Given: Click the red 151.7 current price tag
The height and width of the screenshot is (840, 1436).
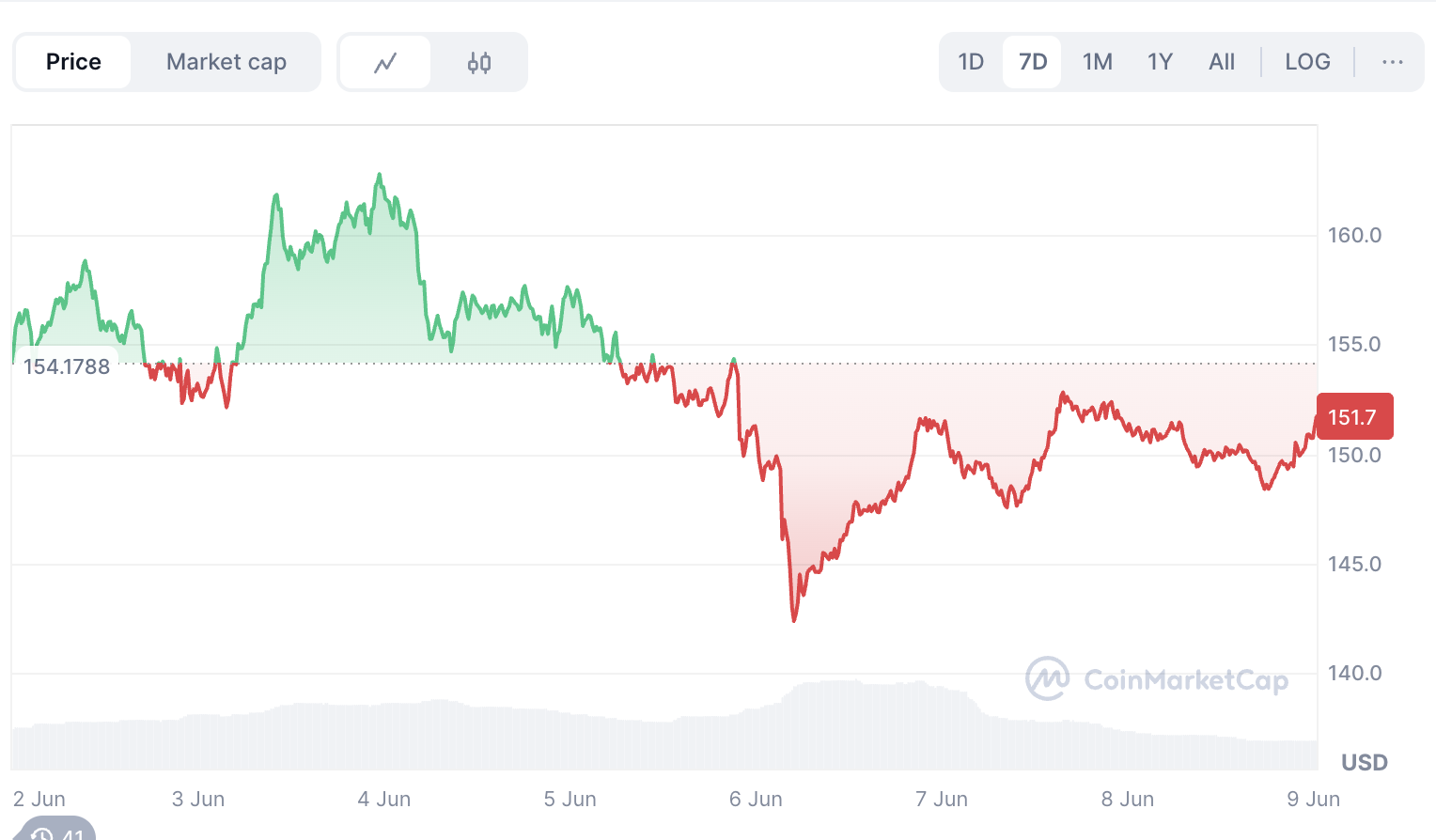Looking at the screenshot, I should pyautogui.click(x=1354, y=417).
